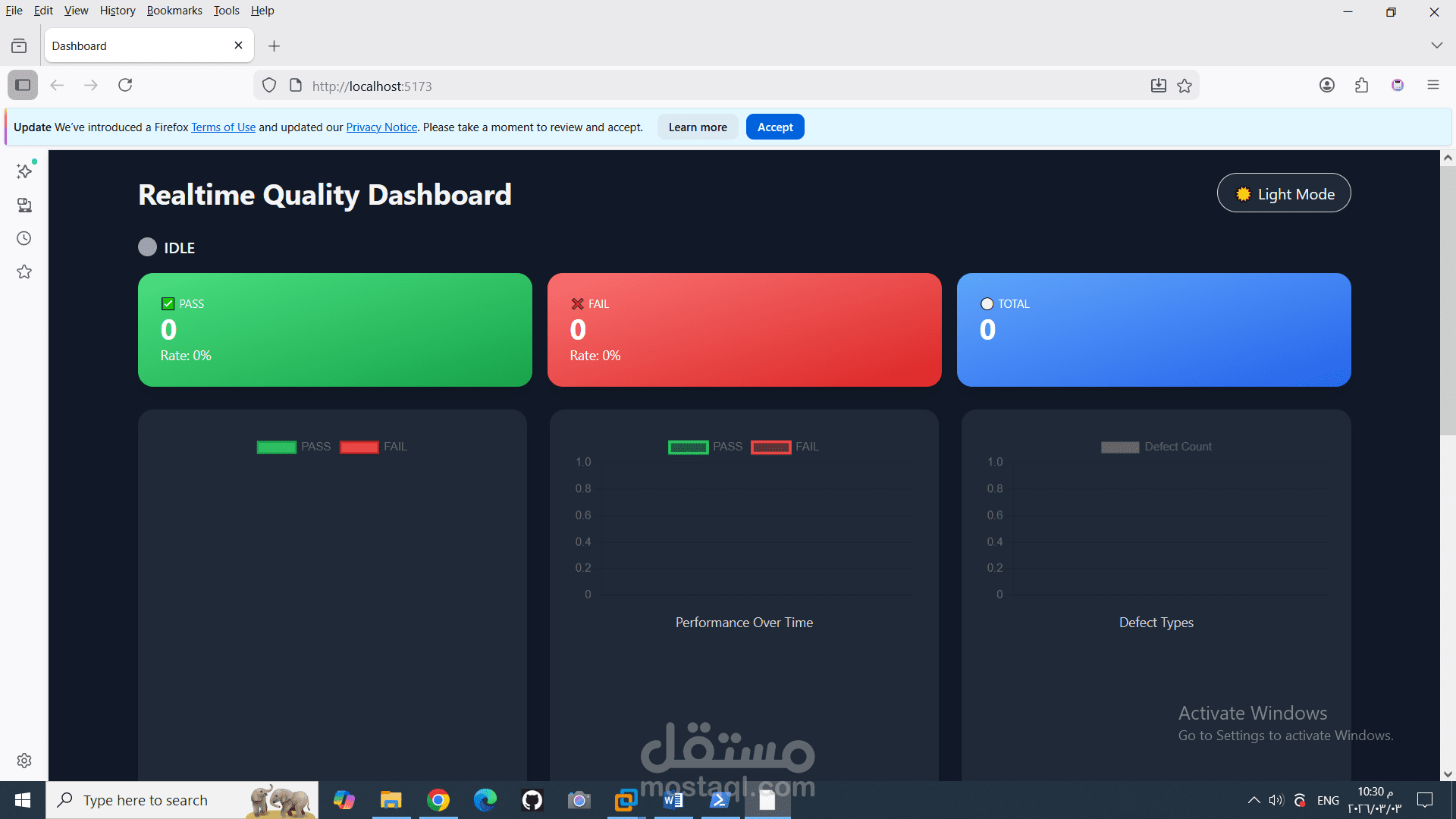Viewport: 1456px width, 819px height.
Task: Reload the page with the refresh icon
Action: pyautogui.click(x=125, y=85)
